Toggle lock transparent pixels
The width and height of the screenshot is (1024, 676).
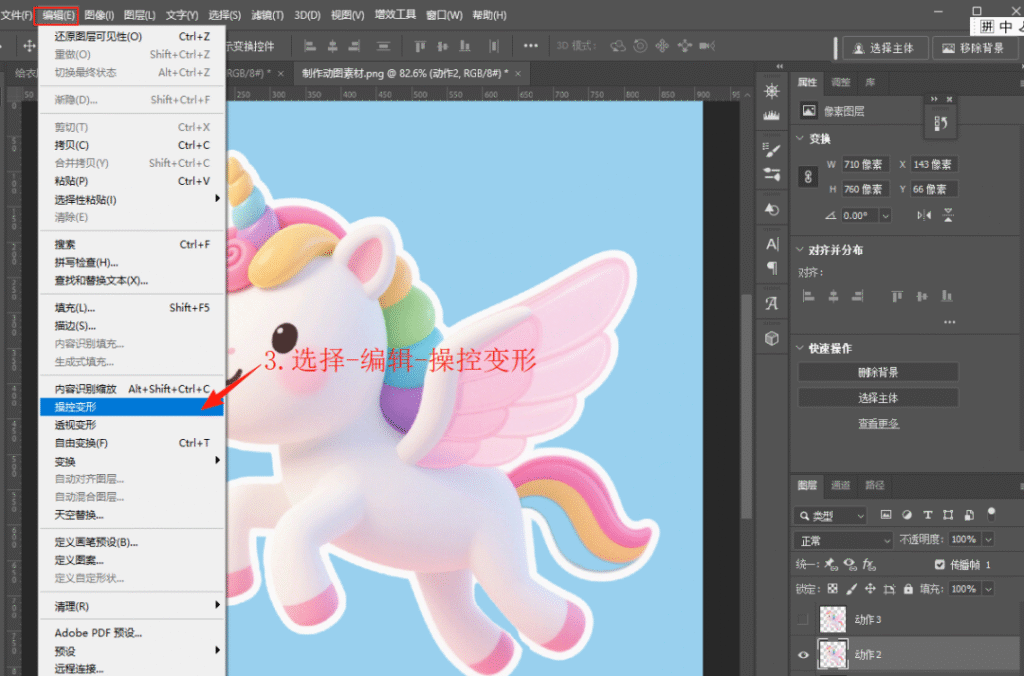(x=832, y=588)
